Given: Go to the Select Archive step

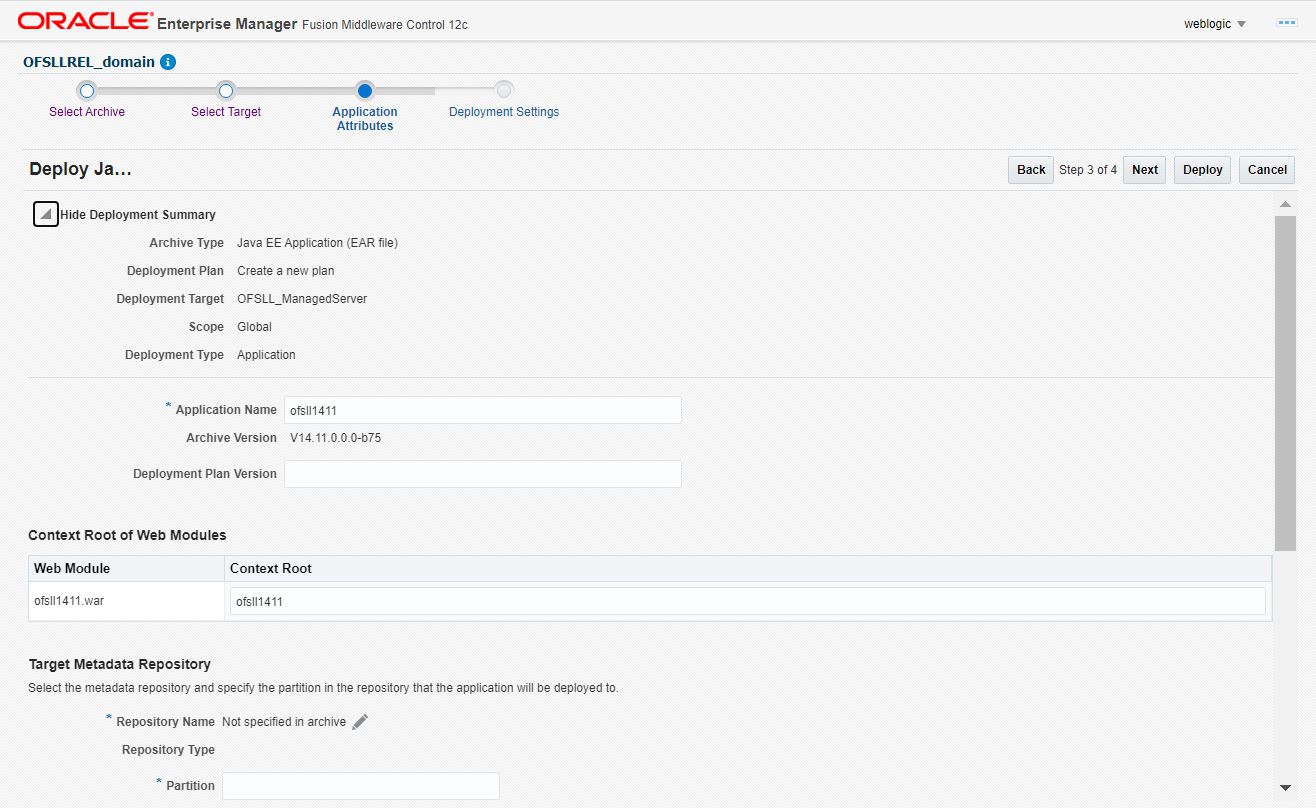Looking at the screenshot, I should point(87,112).
